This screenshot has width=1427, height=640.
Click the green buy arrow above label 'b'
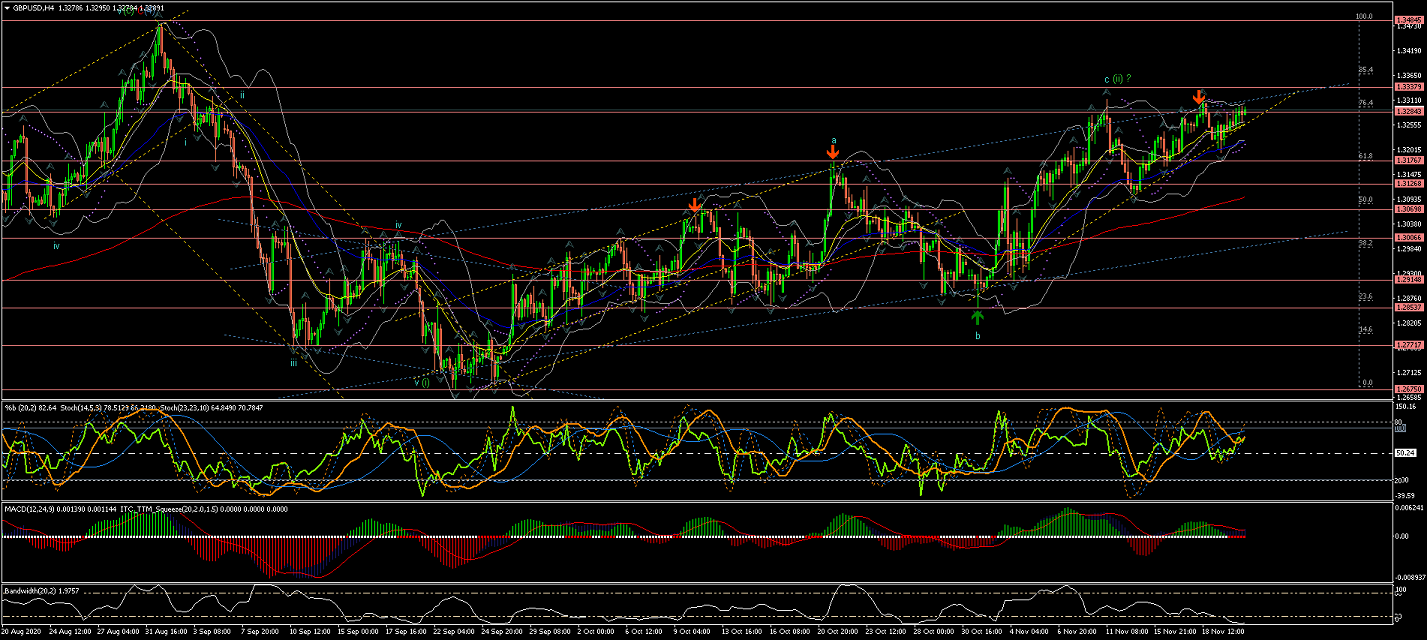(x=977, y=317)
